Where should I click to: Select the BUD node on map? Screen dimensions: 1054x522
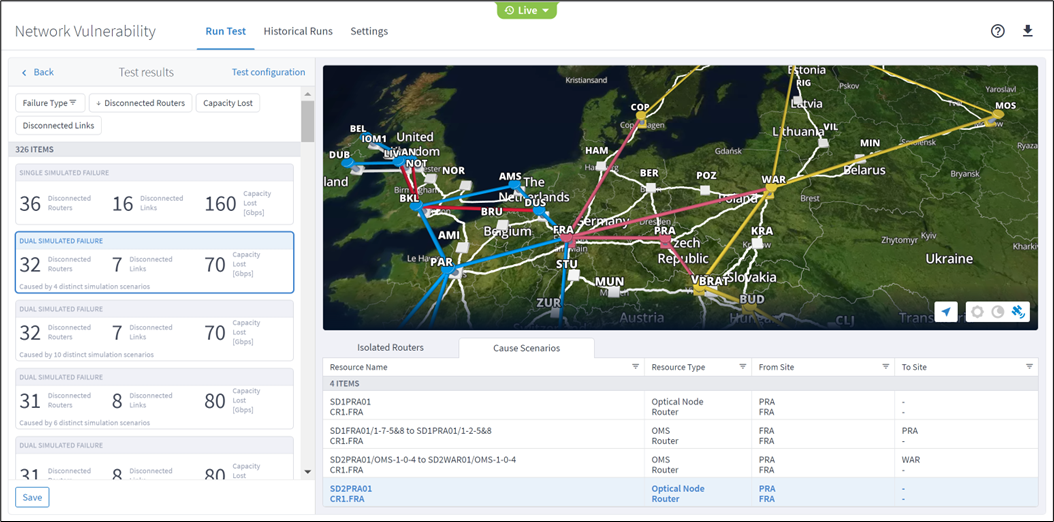(x=749, y=308)
